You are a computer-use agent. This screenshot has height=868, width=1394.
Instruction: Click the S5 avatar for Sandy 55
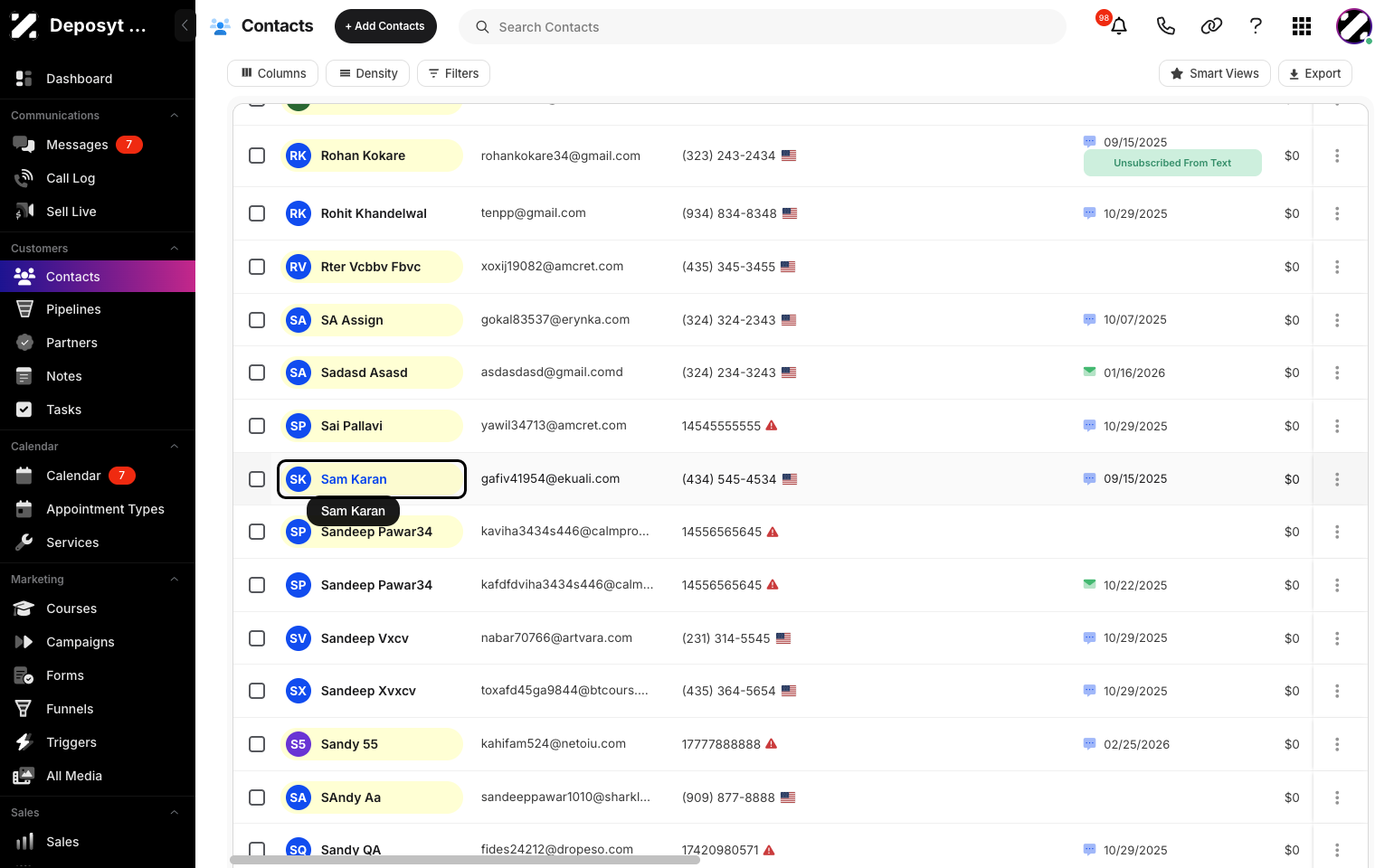point(298,744)
